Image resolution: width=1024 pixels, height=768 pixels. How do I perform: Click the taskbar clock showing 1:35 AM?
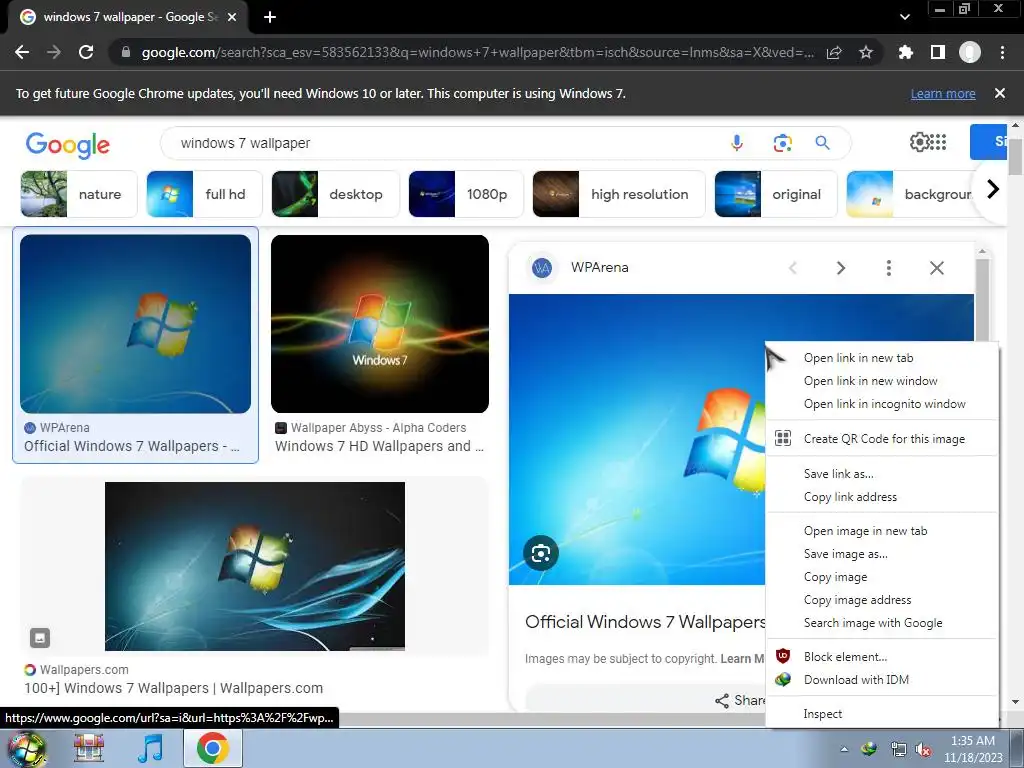click(972, 749)
